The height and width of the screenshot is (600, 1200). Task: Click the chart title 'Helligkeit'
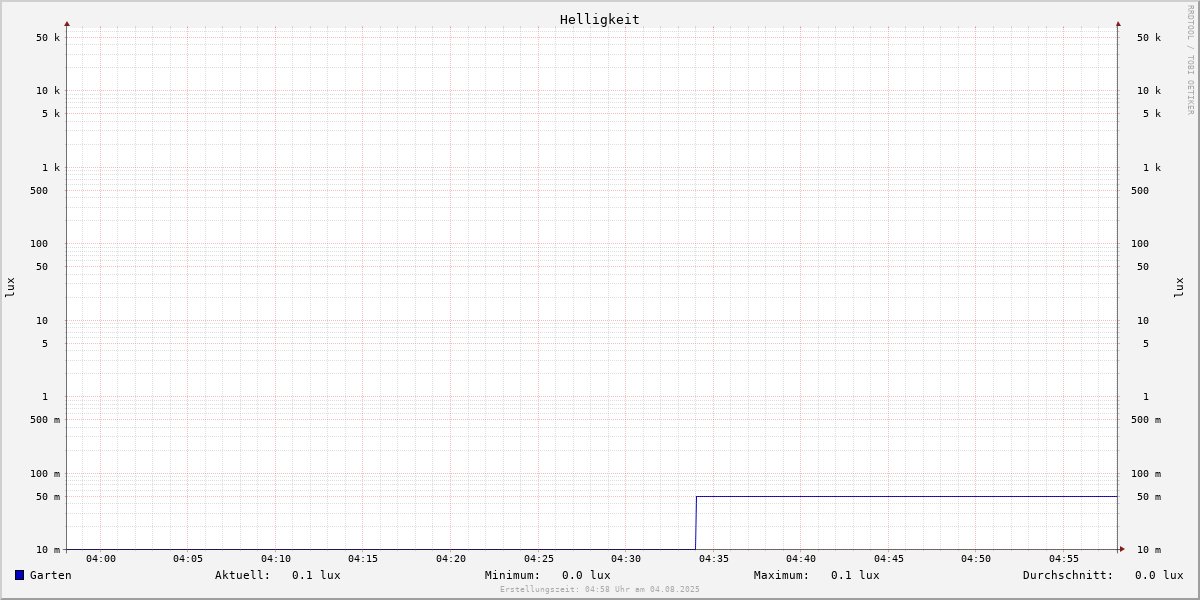(x=600, y=19)
